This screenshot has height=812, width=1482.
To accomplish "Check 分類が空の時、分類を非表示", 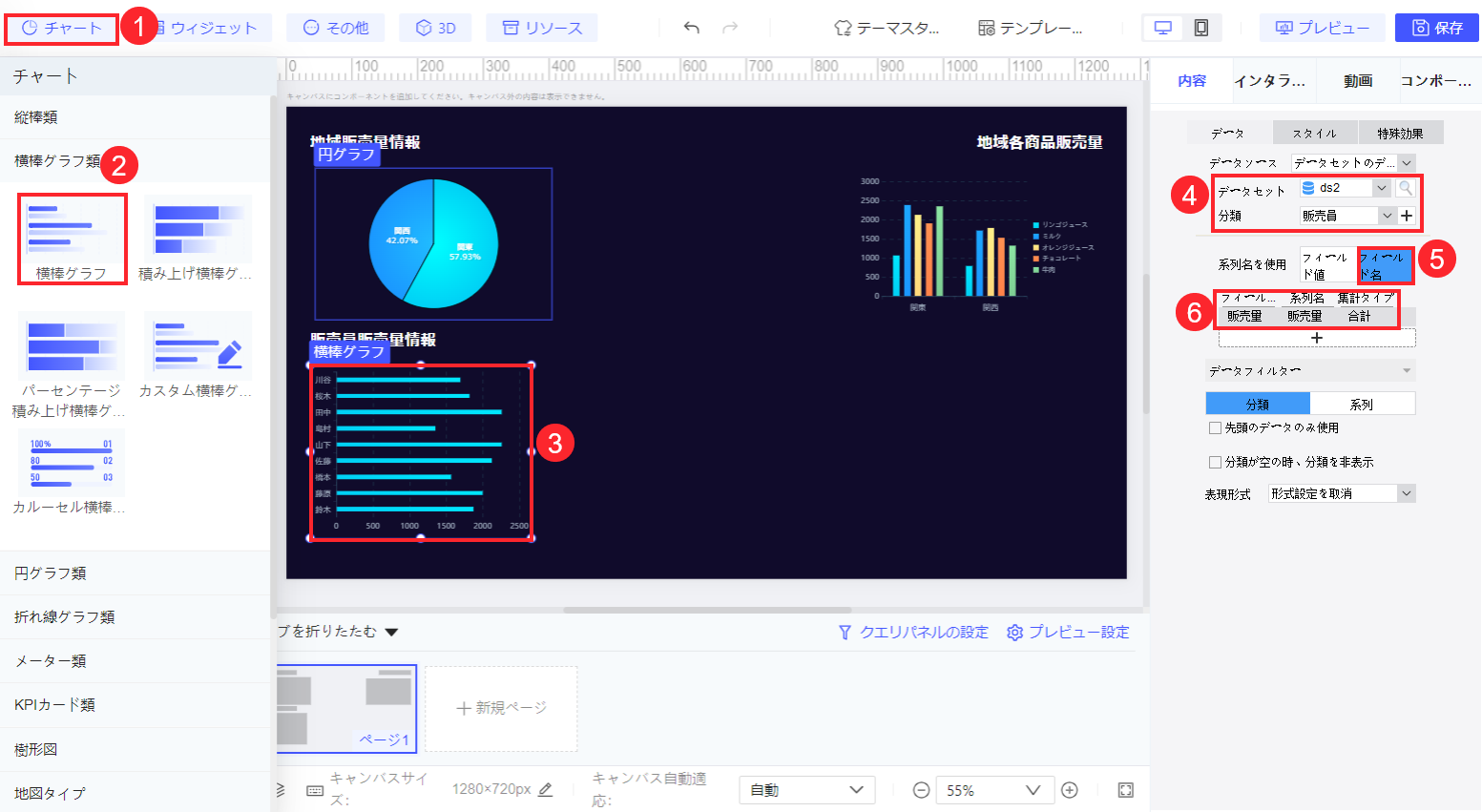I will [x=1215, y=462].
